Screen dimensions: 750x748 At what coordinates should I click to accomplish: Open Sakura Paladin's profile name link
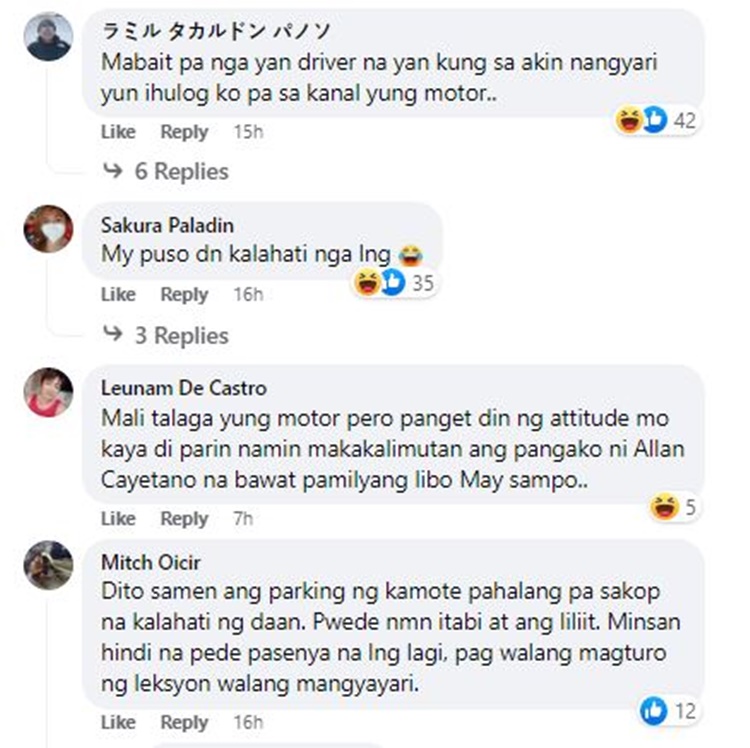[167, 226]
